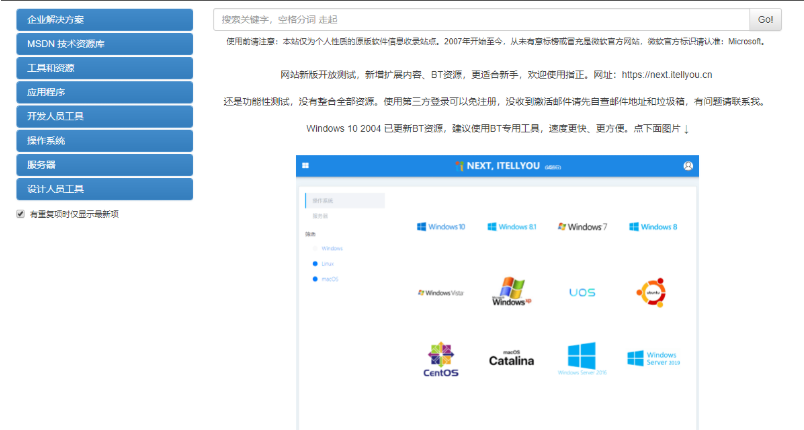Click the UOS logo
Screen dimensions: 804x430
pyautogui.click(x=582, y=292)
